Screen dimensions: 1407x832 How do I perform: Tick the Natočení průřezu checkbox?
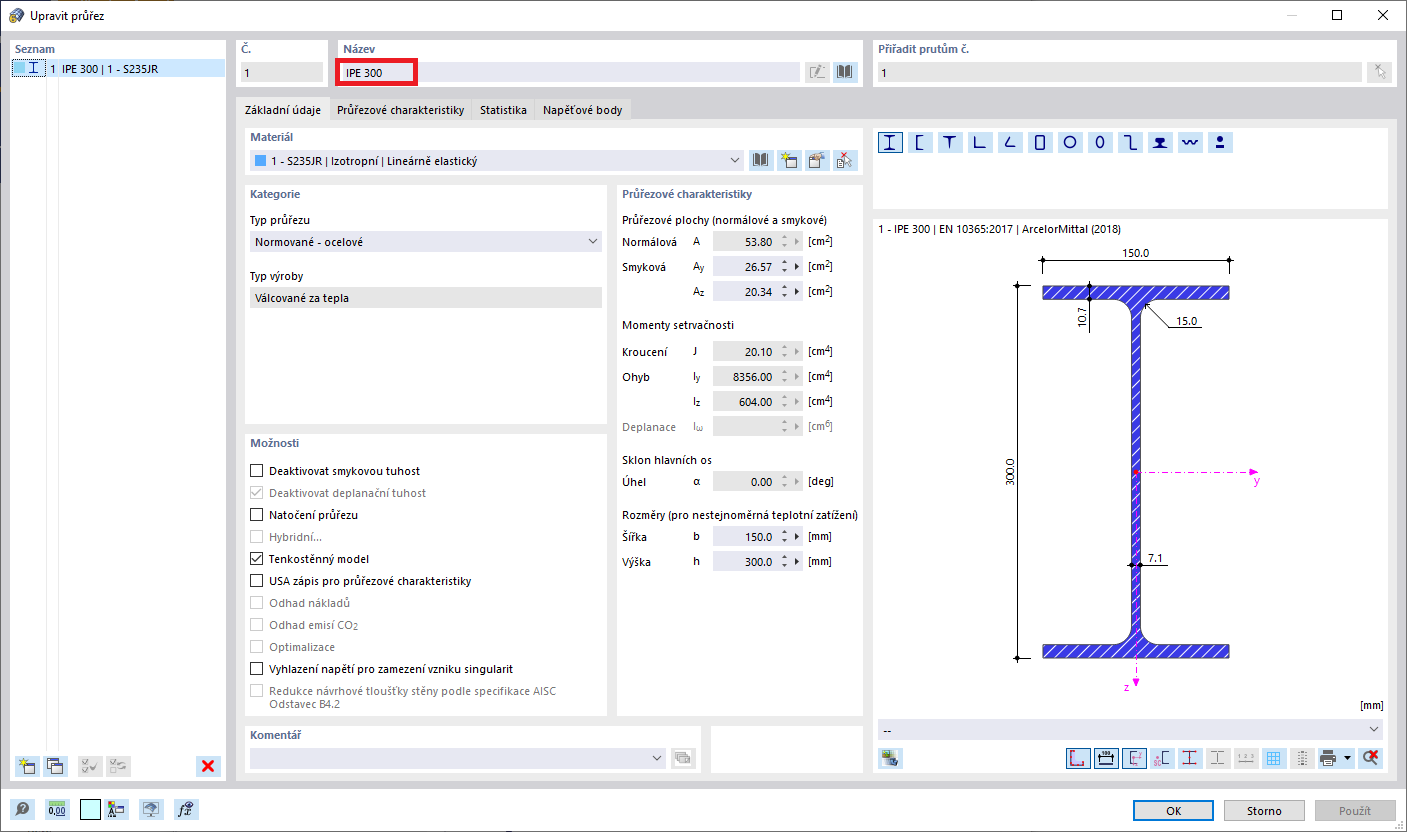[x=257, y=515]
